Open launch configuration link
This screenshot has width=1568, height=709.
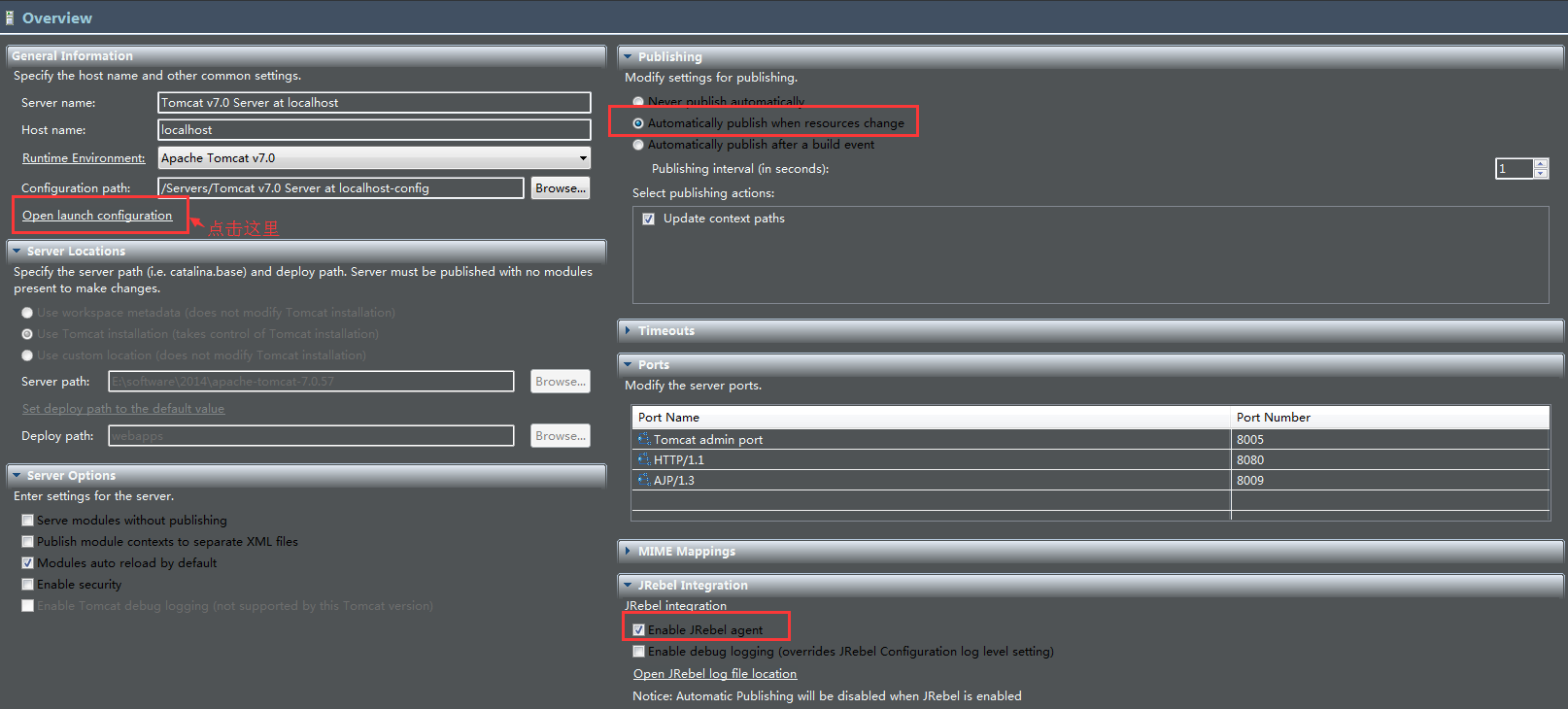tap(97, 216)
